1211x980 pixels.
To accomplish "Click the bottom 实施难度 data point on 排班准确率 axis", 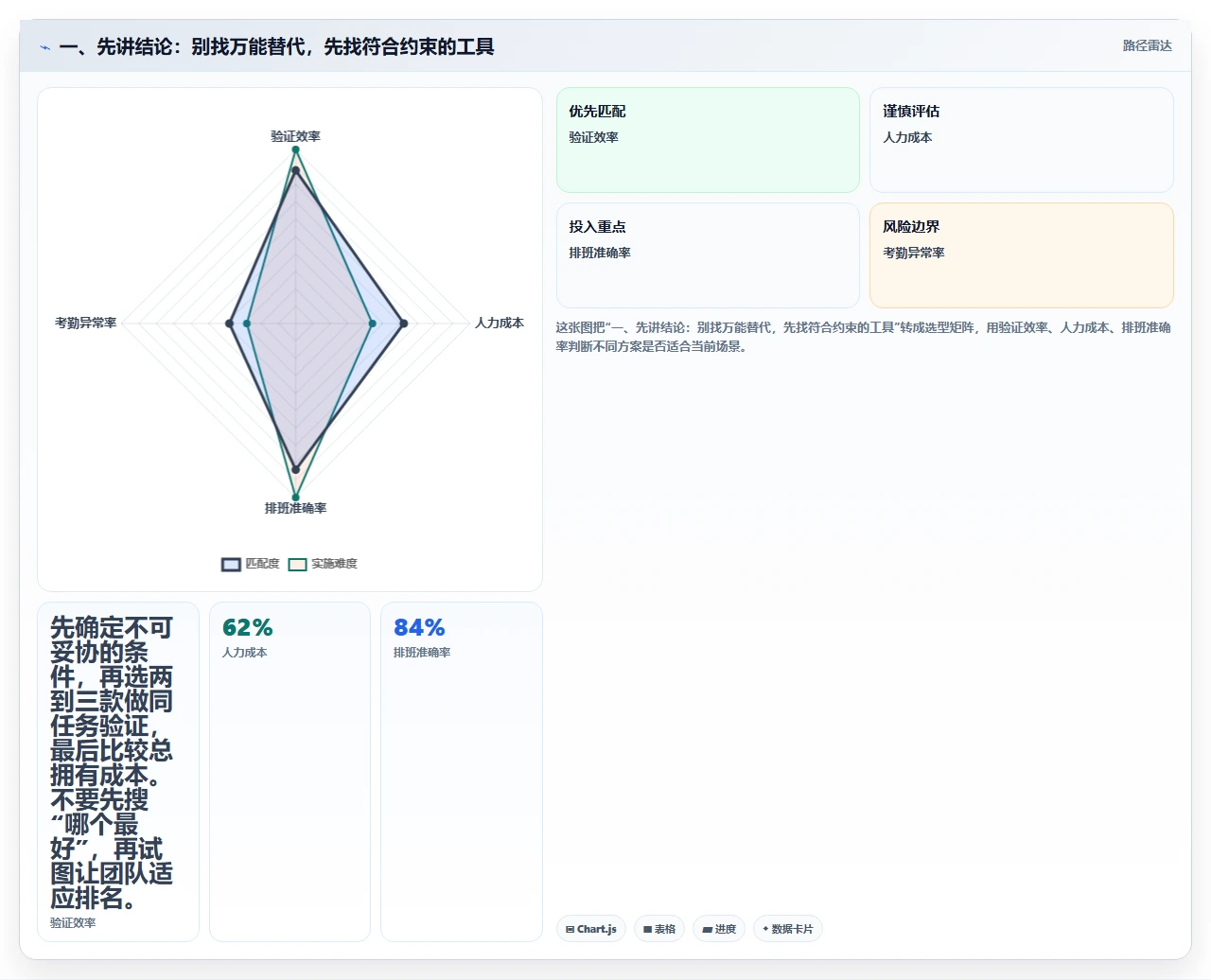I will pyautogui.click(x=295, y=498).
